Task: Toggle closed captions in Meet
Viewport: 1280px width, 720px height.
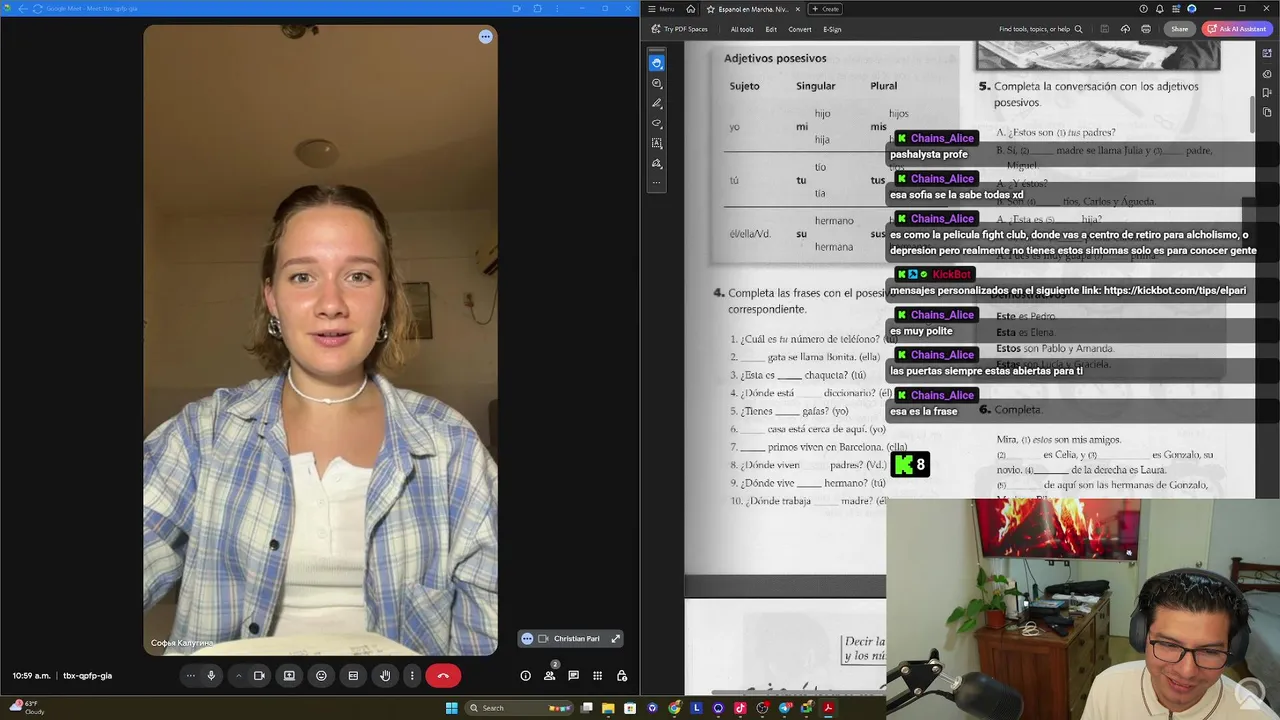Action: pos(353,676)
